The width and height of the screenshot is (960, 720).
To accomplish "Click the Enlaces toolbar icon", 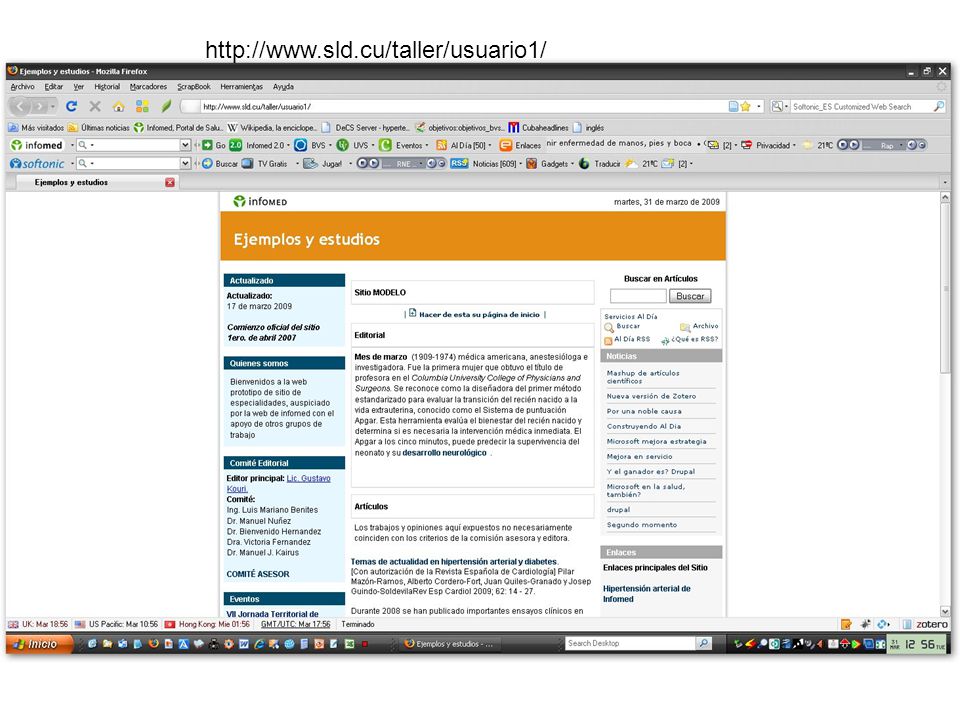I will (x=506, y=145).
